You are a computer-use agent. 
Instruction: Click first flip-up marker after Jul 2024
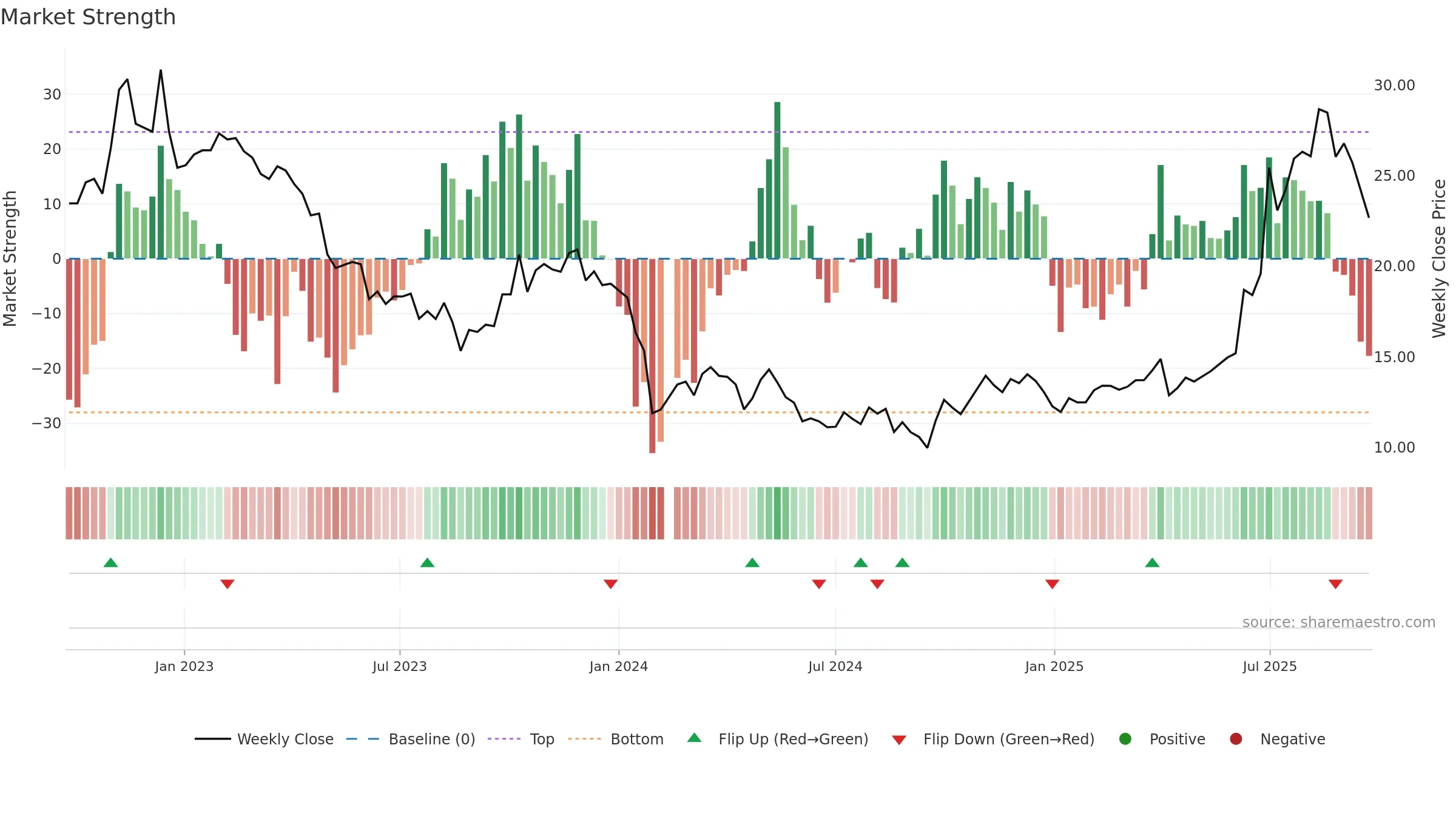point(860,562)
